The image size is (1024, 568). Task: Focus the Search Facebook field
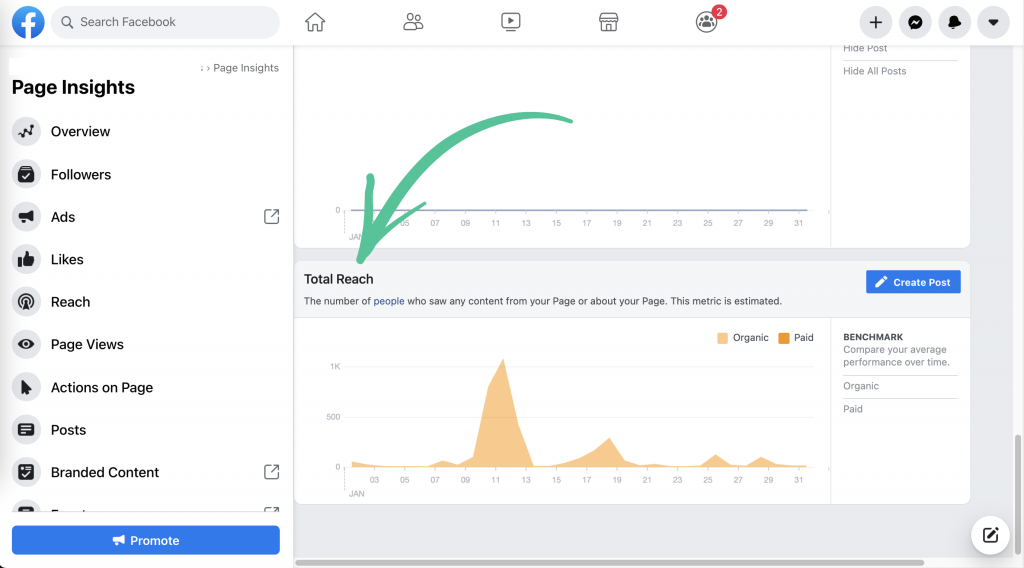click(165, 22)
